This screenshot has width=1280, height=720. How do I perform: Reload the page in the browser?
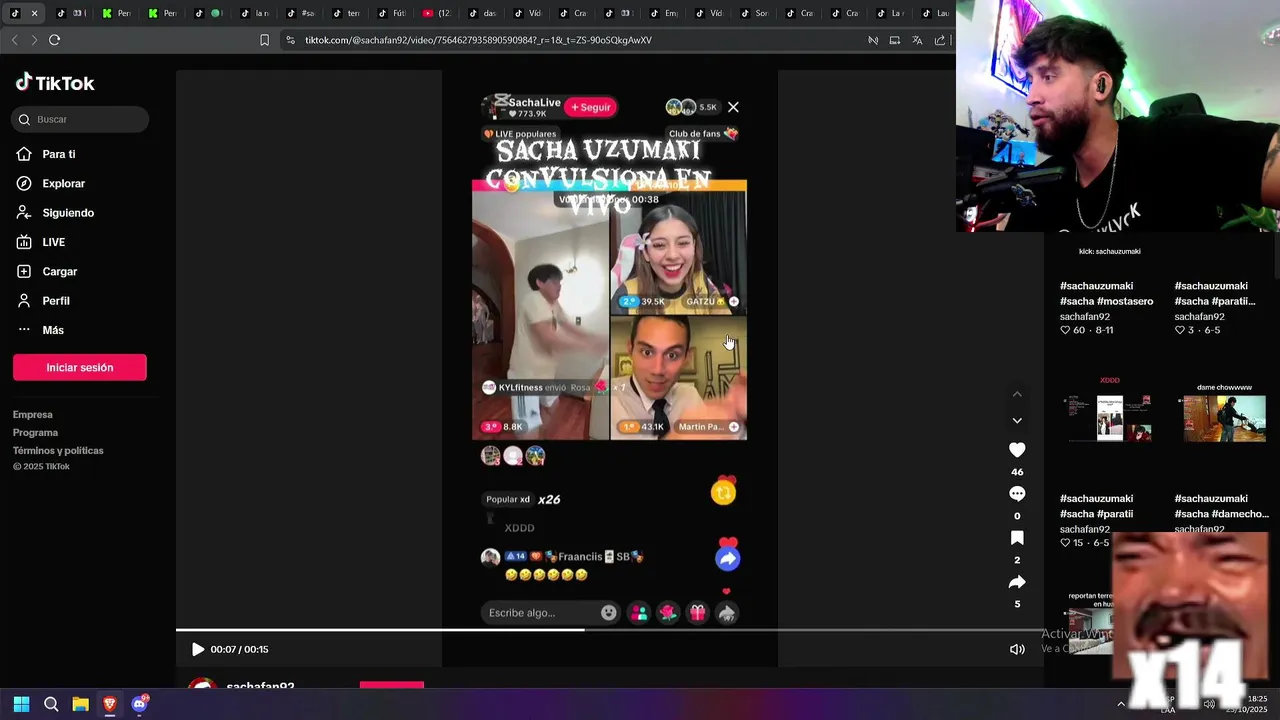[54, 40]
